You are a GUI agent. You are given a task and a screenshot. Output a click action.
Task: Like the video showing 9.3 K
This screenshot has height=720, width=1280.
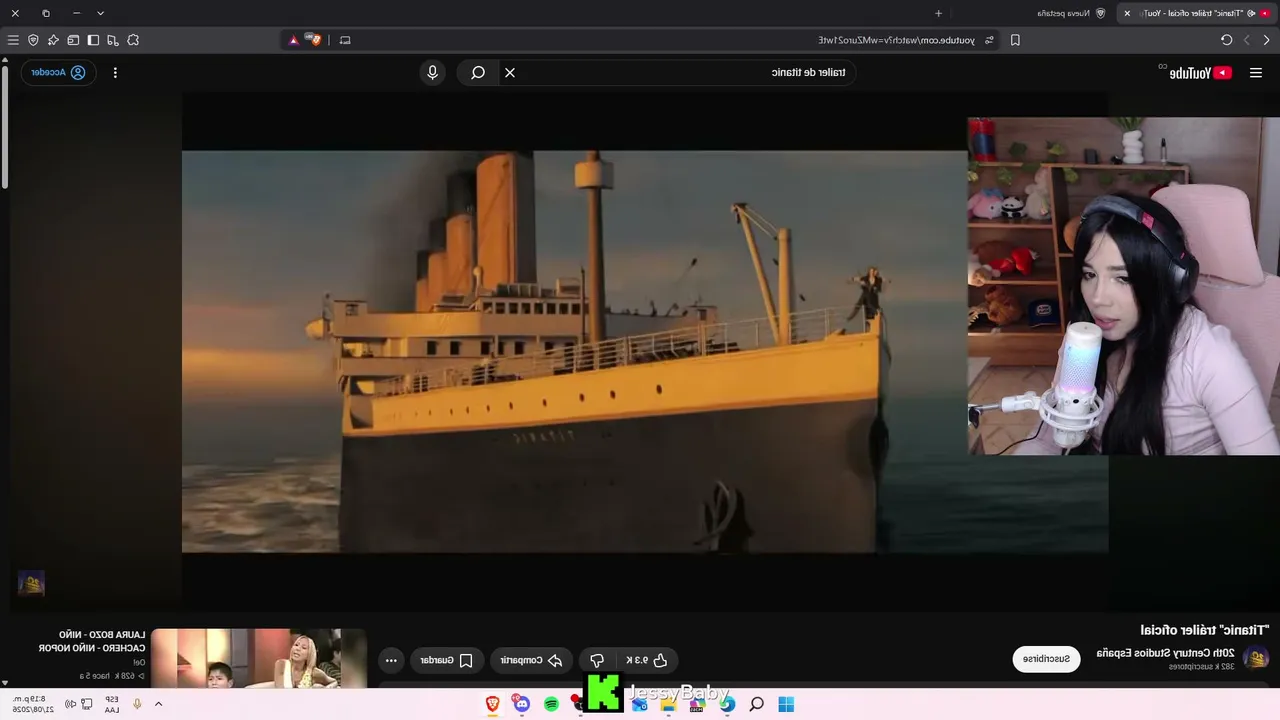[648, 660]
